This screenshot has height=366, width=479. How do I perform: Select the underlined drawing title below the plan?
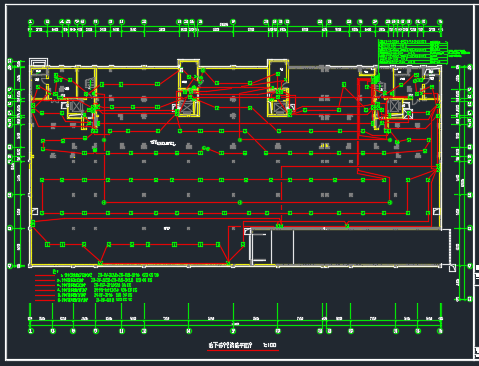pos(230,345)
